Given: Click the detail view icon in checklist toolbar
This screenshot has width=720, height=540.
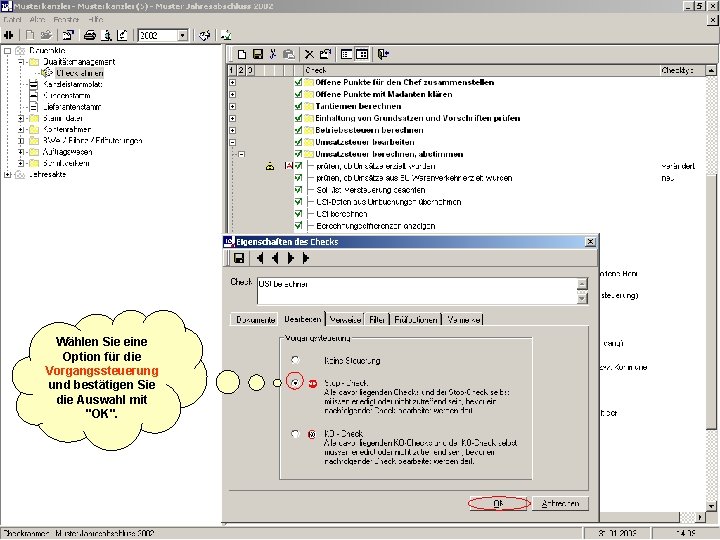Looking at the screenshot, I should coord(362,54).
